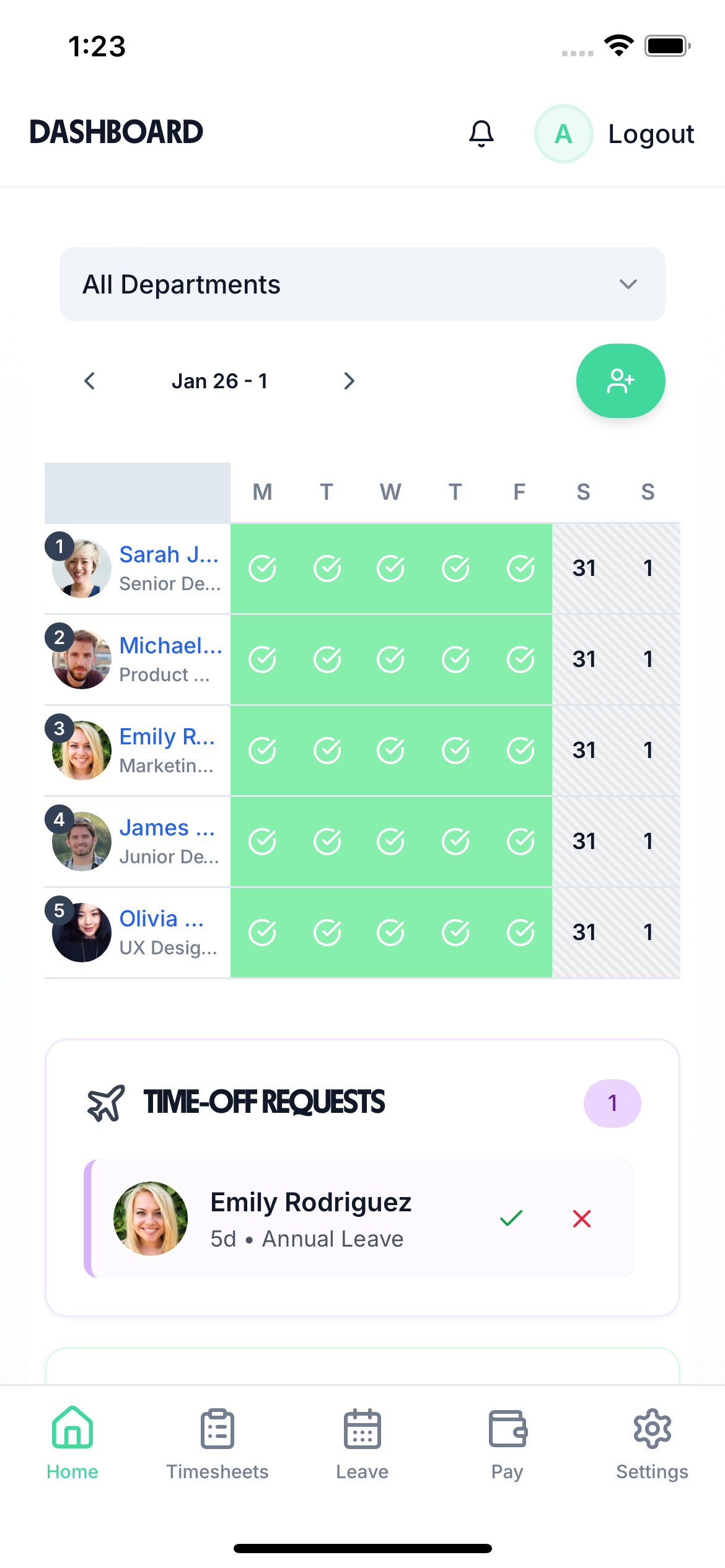Image resolution: width=725 pixels, height=1568 pixels.
Task: Open James's employee profile link
Action: tap(166, 828)
